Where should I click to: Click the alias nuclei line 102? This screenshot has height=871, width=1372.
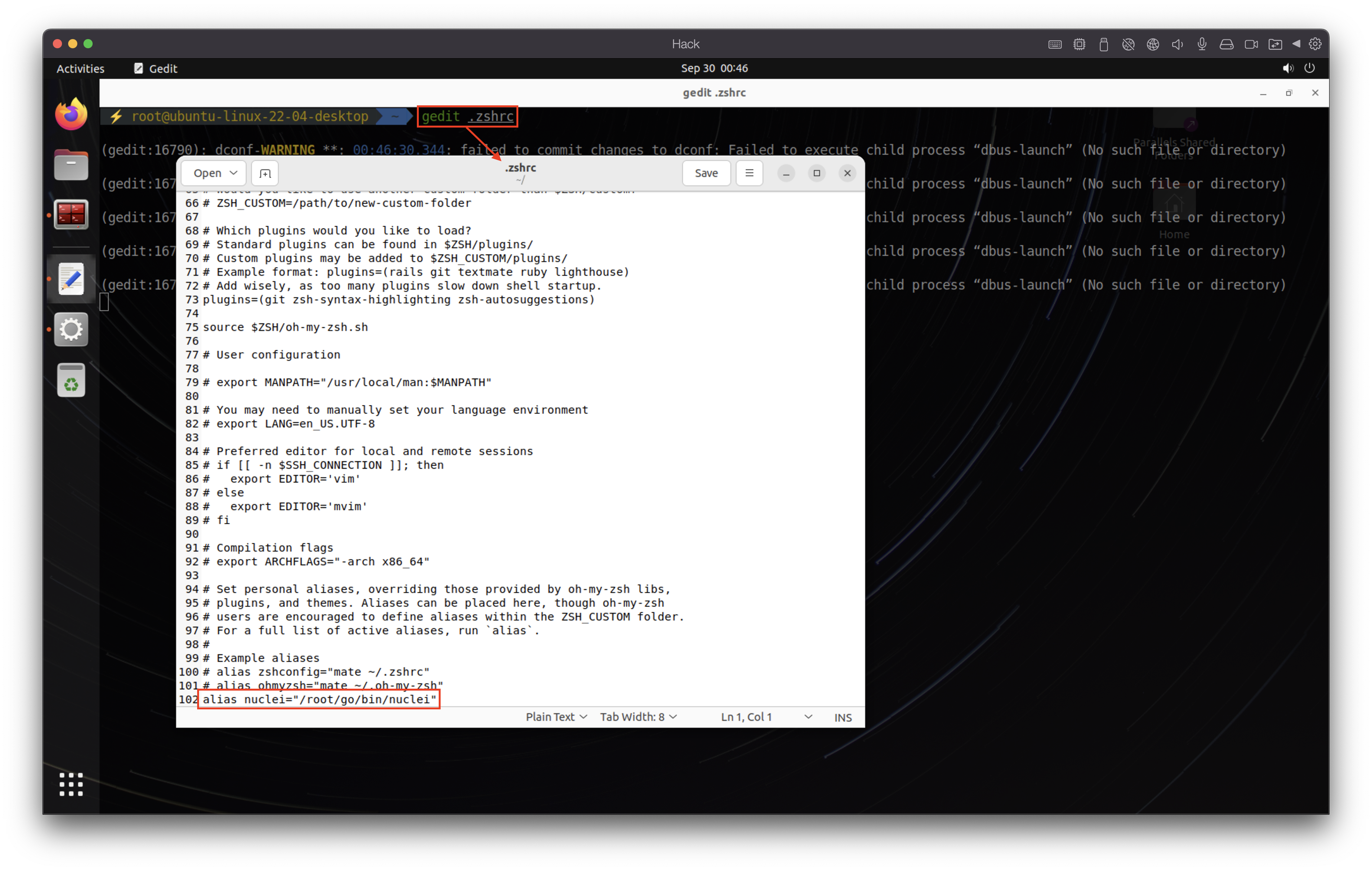(x=319, y=699)
